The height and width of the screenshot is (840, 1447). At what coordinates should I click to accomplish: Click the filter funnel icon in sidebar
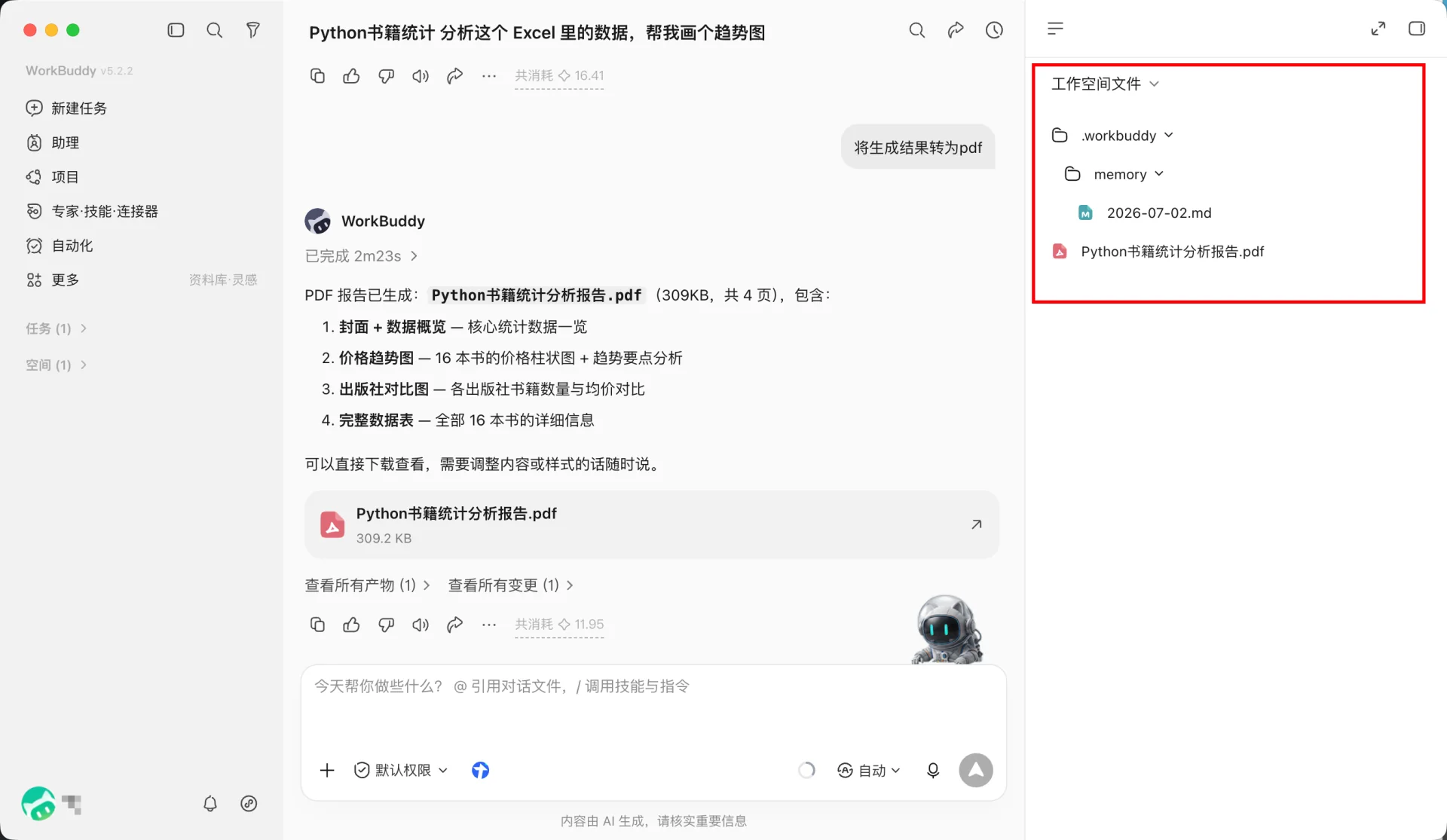point(253,30)
